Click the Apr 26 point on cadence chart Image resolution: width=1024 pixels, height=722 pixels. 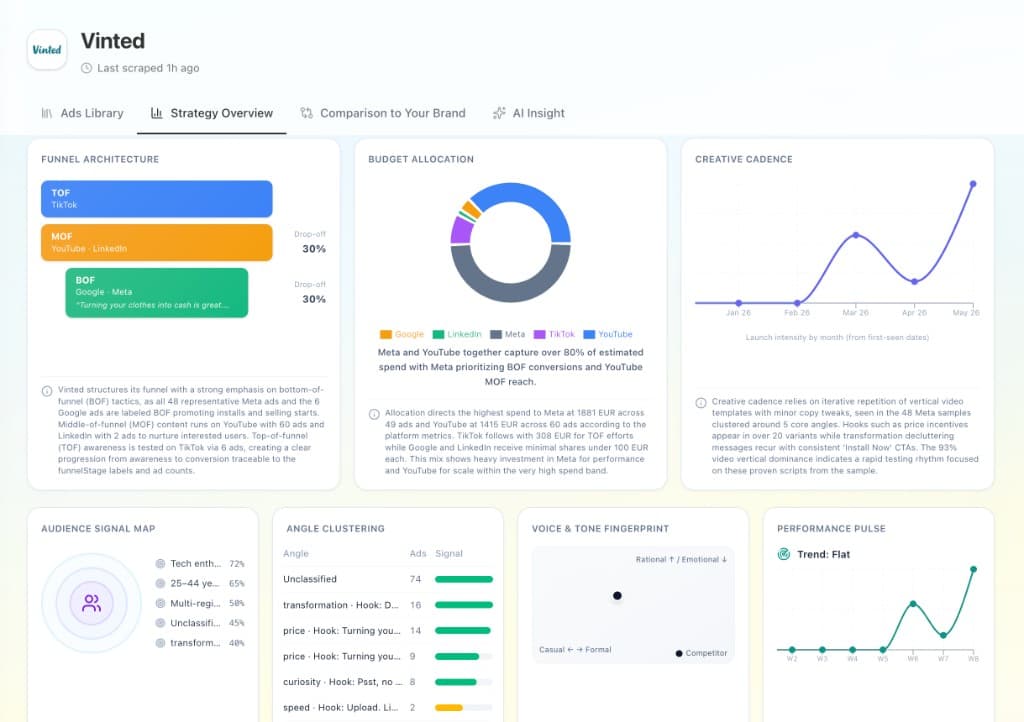[x=914, y=282]
